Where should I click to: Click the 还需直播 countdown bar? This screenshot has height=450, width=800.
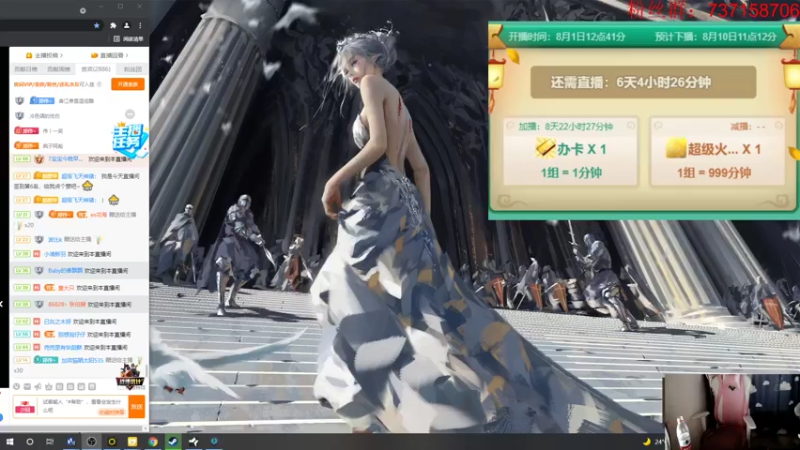[643, 82]
